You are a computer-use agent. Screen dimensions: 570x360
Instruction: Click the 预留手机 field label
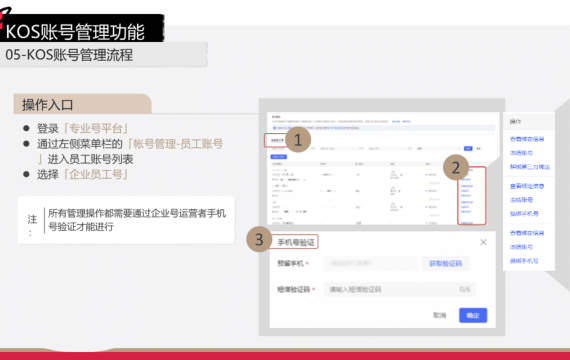pyautogui.click(x=290, y=263)
